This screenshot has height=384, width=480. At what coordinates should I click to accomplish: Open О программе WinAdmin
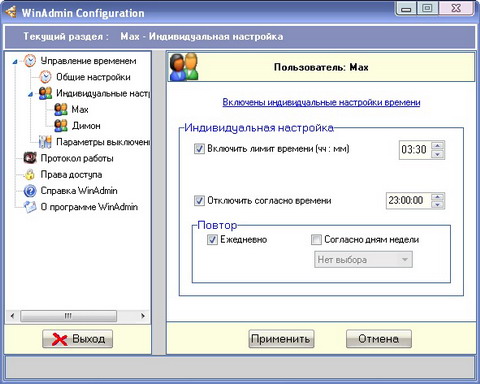(89, 207)
